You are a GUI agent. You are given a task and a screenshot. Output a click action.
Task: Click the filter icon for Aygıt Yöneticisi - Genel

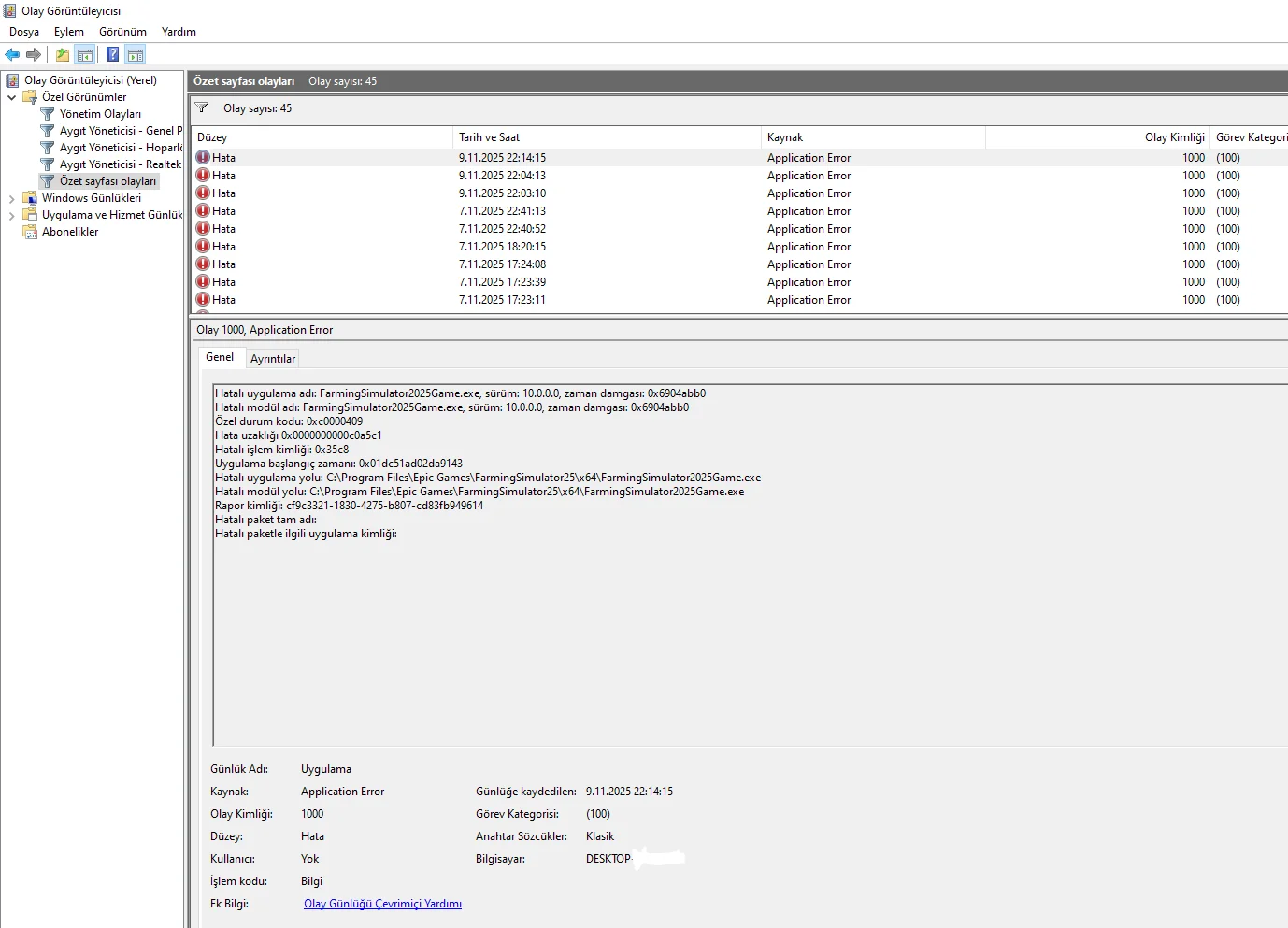pos(48,131)
